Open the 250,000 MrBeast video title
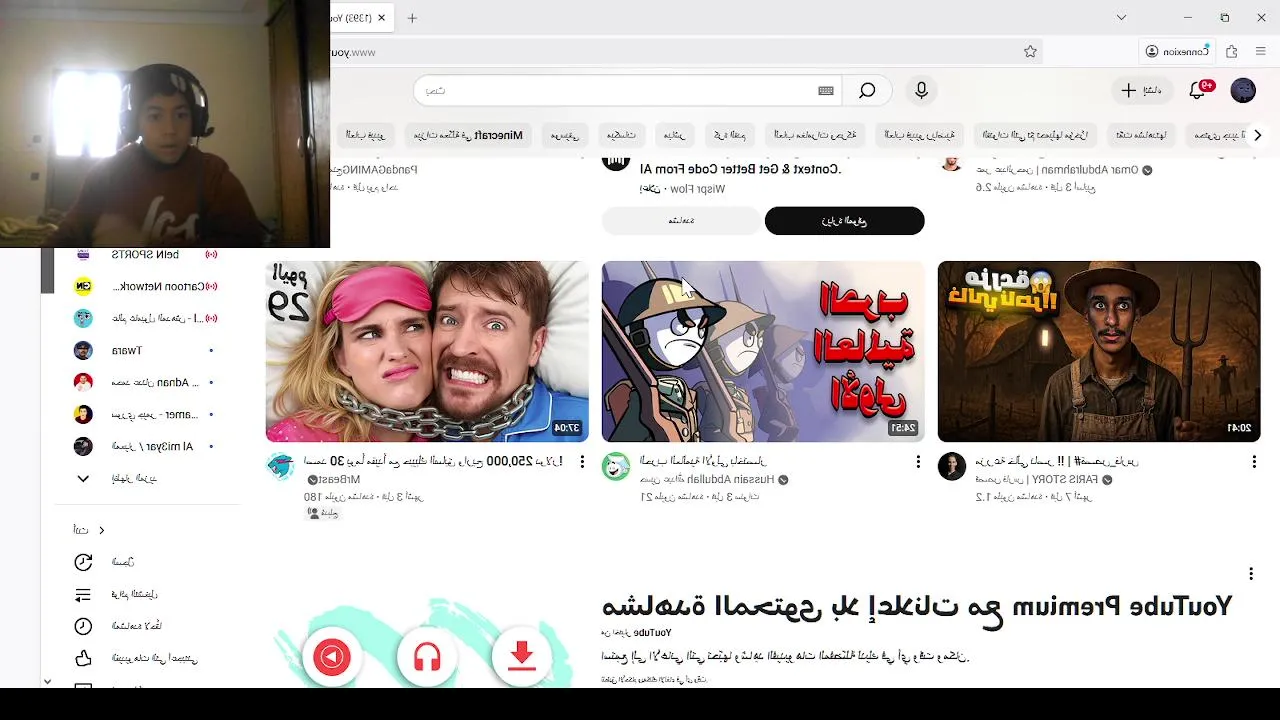Image resolution: width=1280 pixels, height=720 pixels. click(x=433, y=462)
